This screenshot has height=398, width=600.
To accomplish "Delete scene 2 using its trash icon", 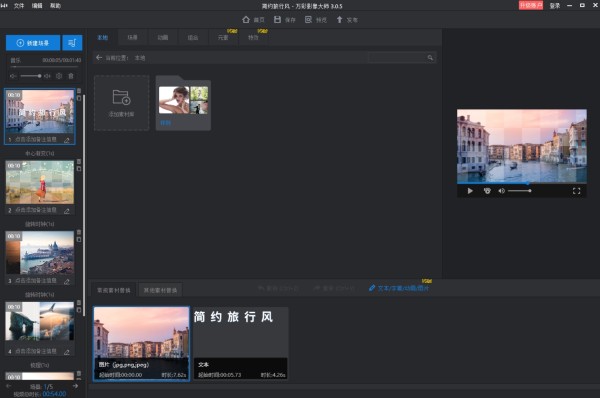I will (79, 162).
